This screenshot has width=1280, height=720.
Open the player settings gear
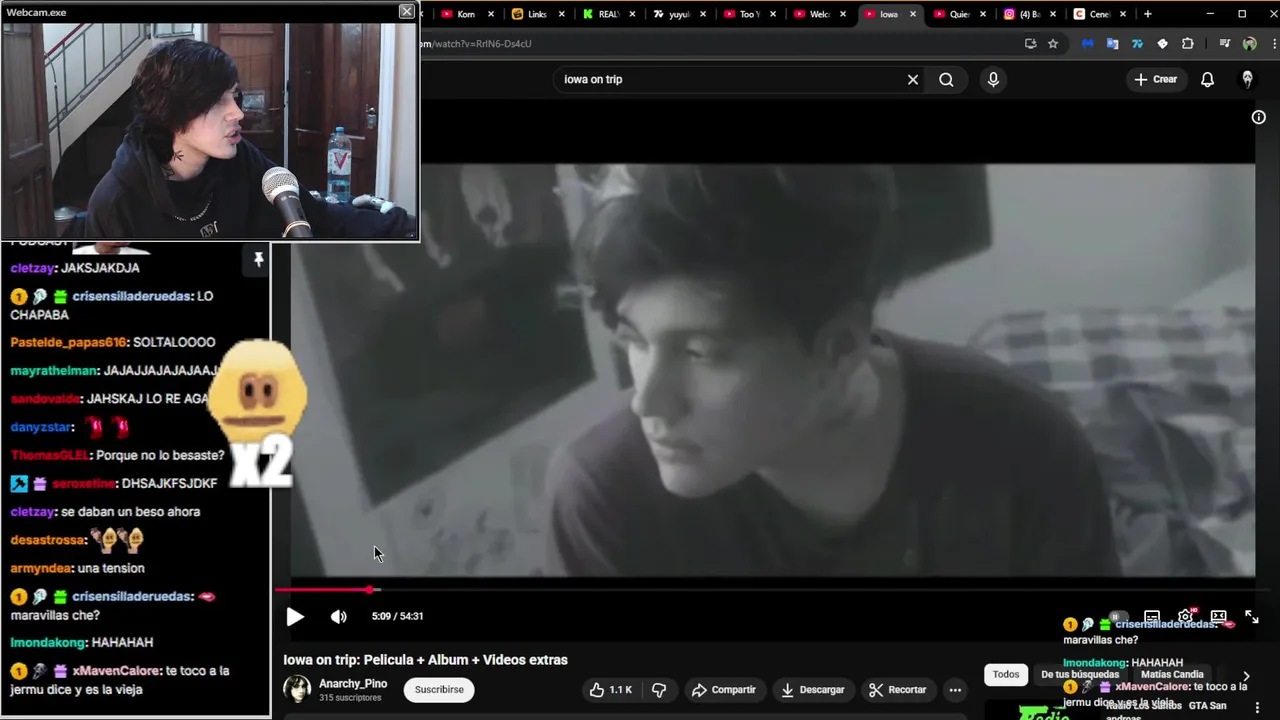pos(1185,616)
